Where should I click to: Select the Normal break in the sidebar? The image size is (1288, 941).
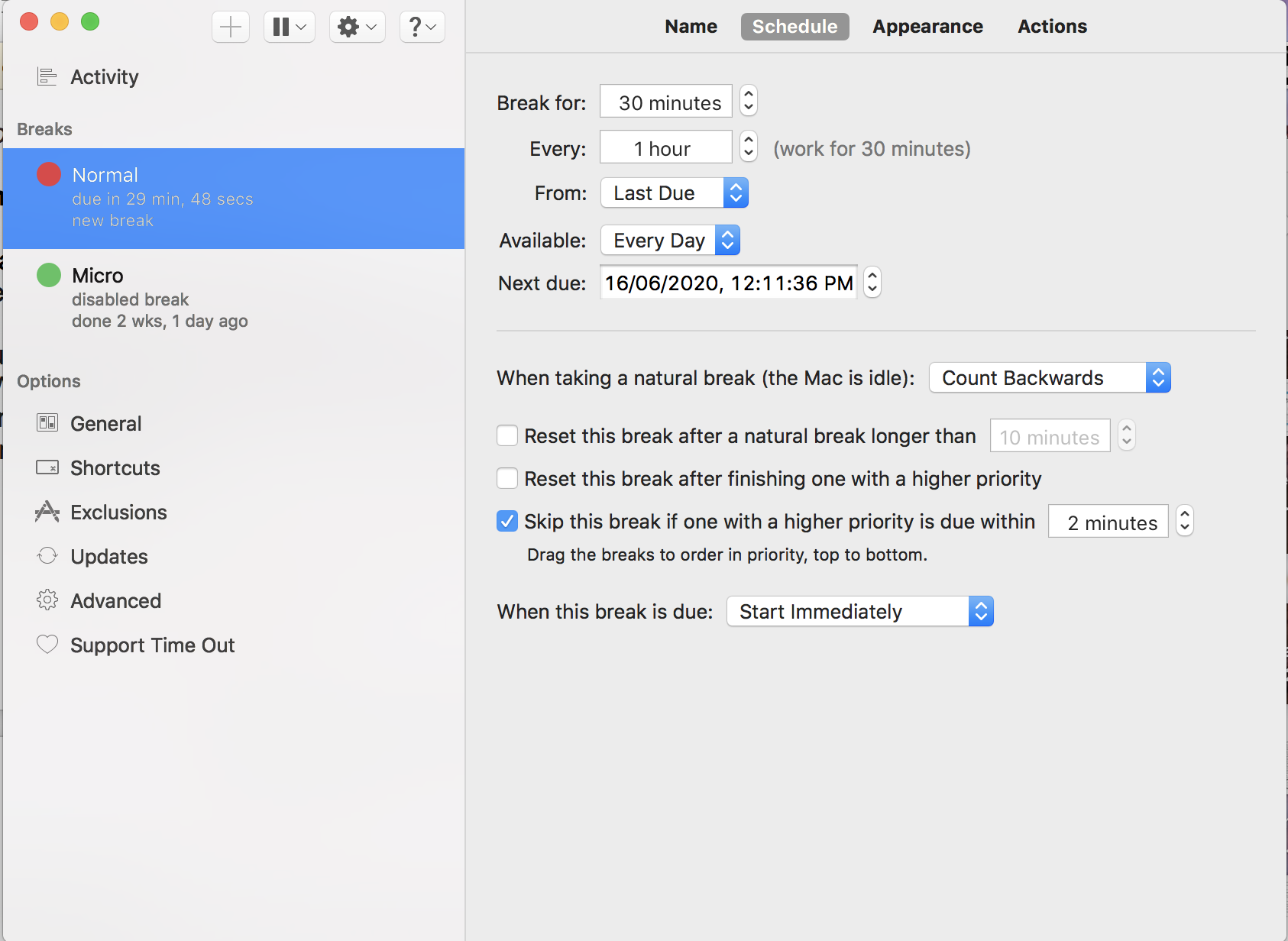[x=234, y=199]
